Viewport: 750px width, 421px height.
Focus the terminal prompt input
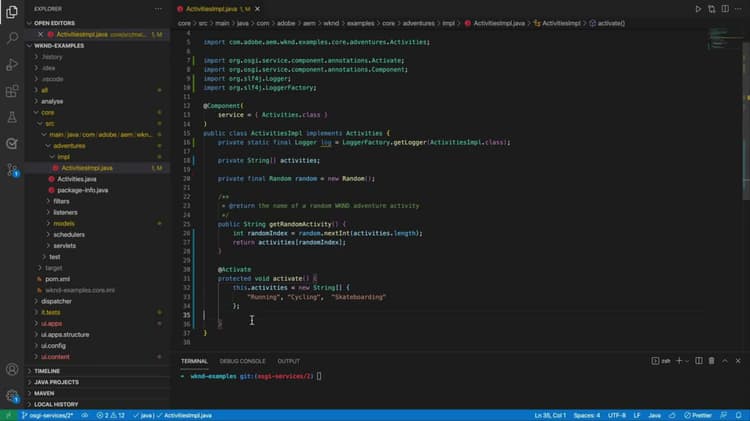(x=319, y=376)
